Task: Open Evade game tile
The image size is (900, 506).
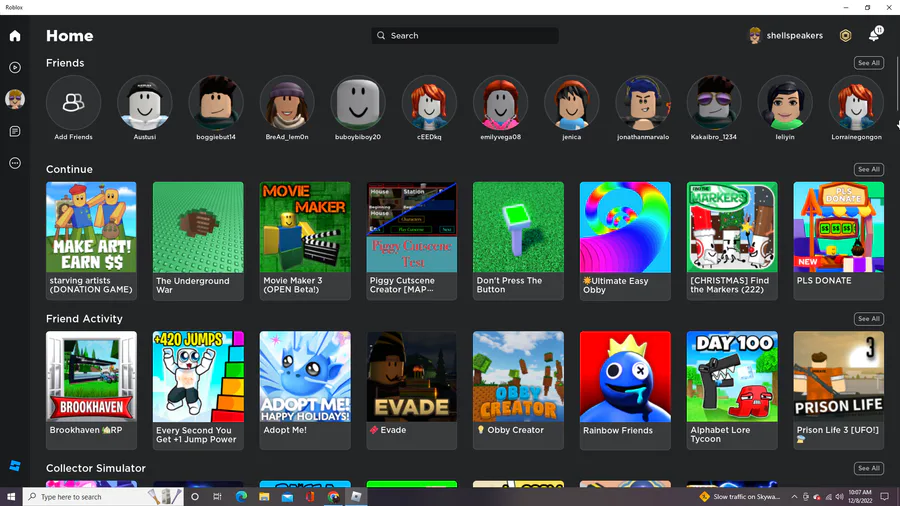Action: tap(412, 390)
